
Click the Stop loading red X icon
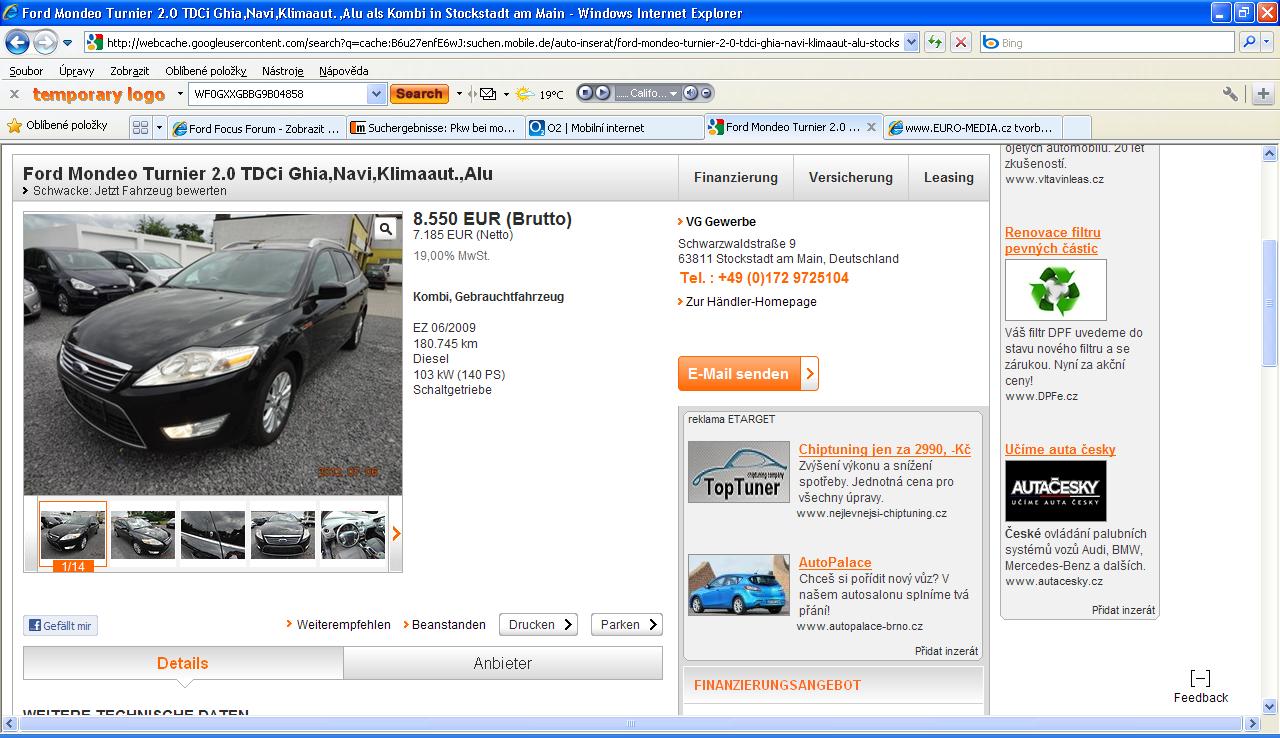point(960,42)
